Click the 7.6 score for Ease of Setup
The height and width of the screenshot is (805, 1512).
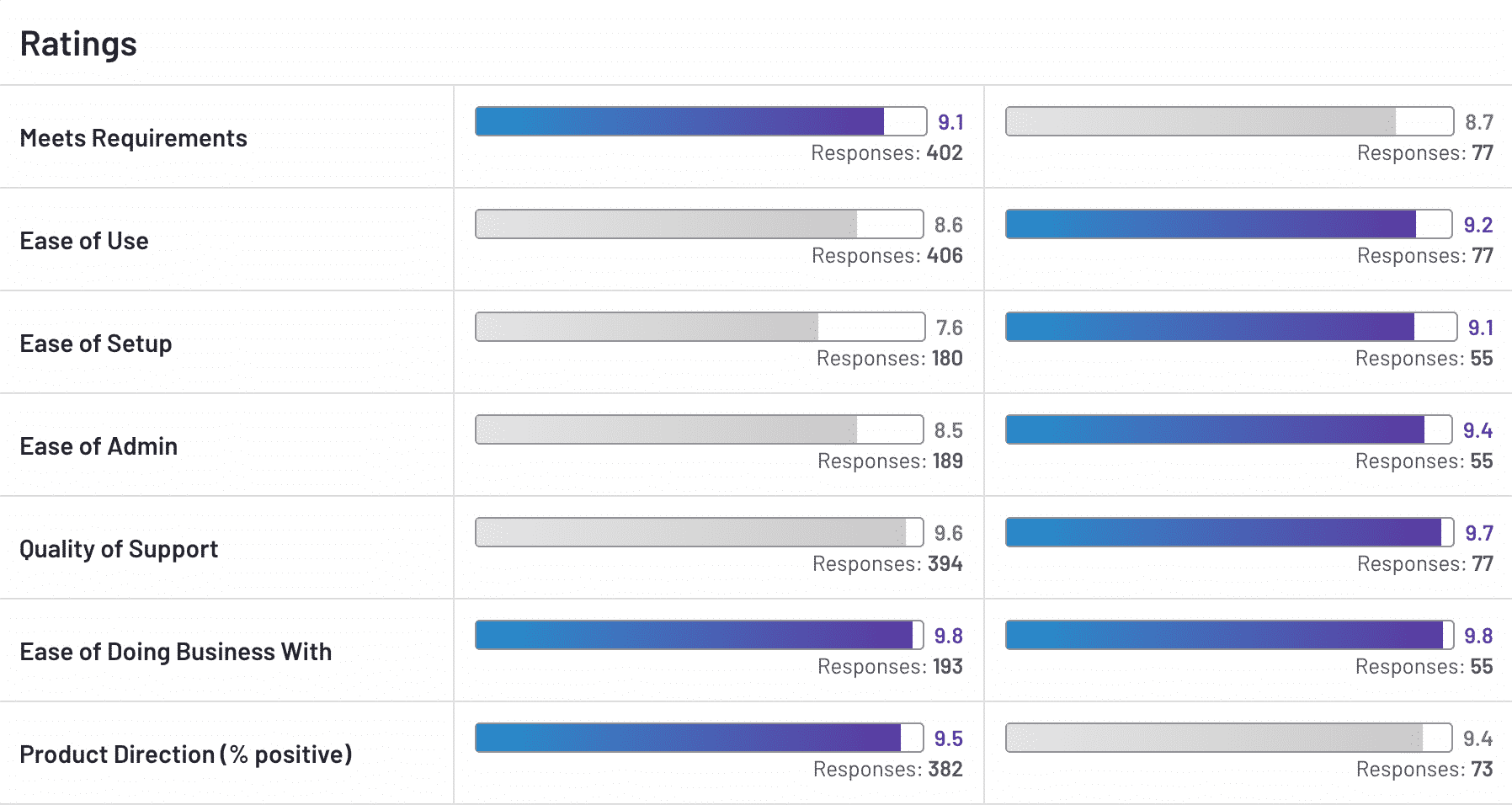point(949,328)
